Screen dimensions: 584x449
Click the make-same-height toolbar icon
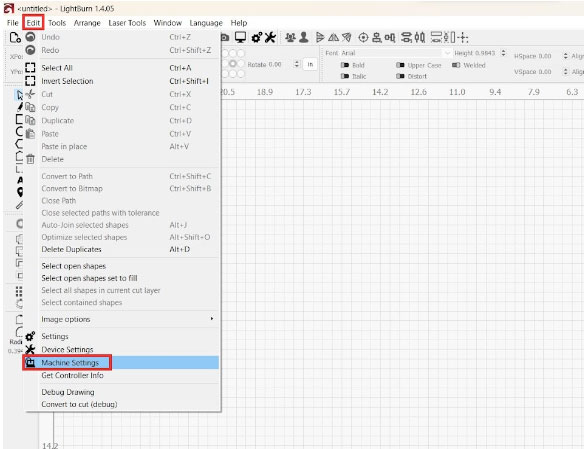pyautogui.click(x=450, y=37)
